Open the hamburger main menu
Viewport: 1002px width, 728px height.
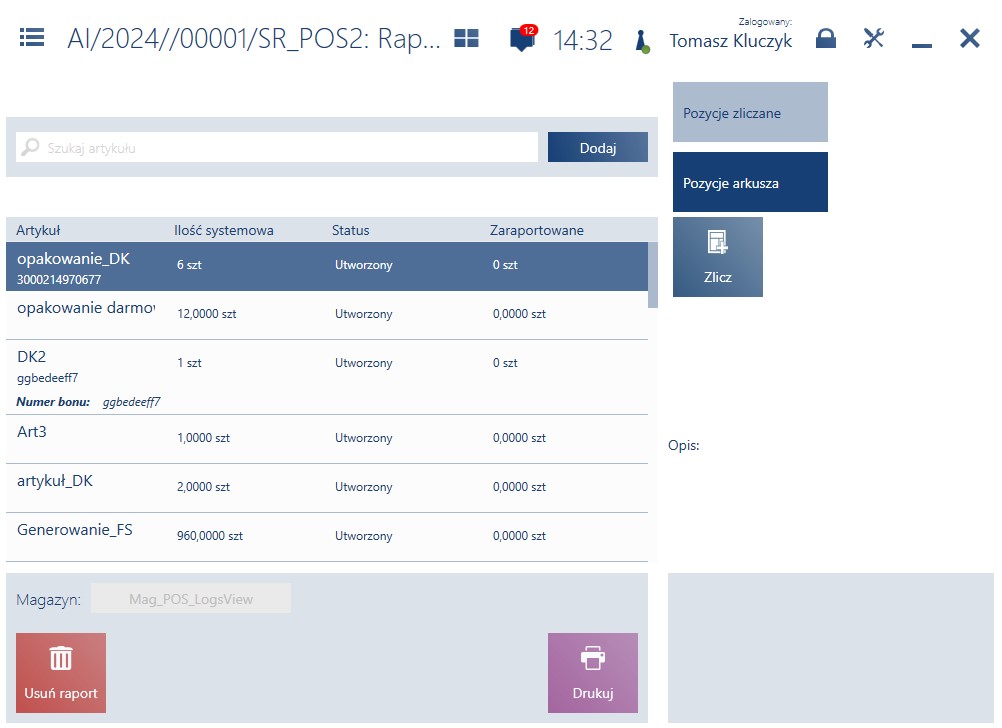coord(32,38)
